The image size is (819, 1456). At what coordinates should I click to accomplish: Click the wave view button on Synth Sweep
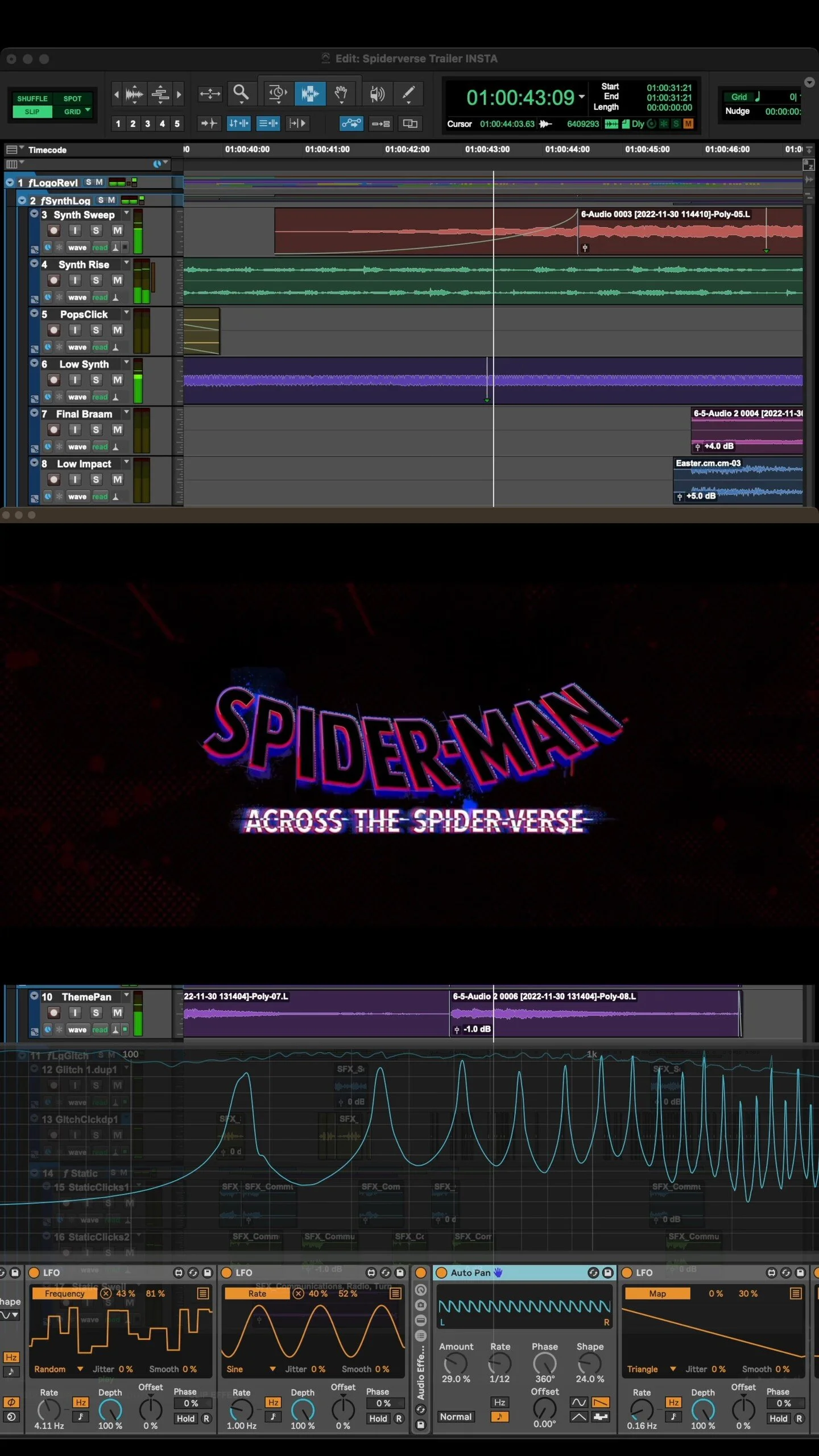[77, 247]
